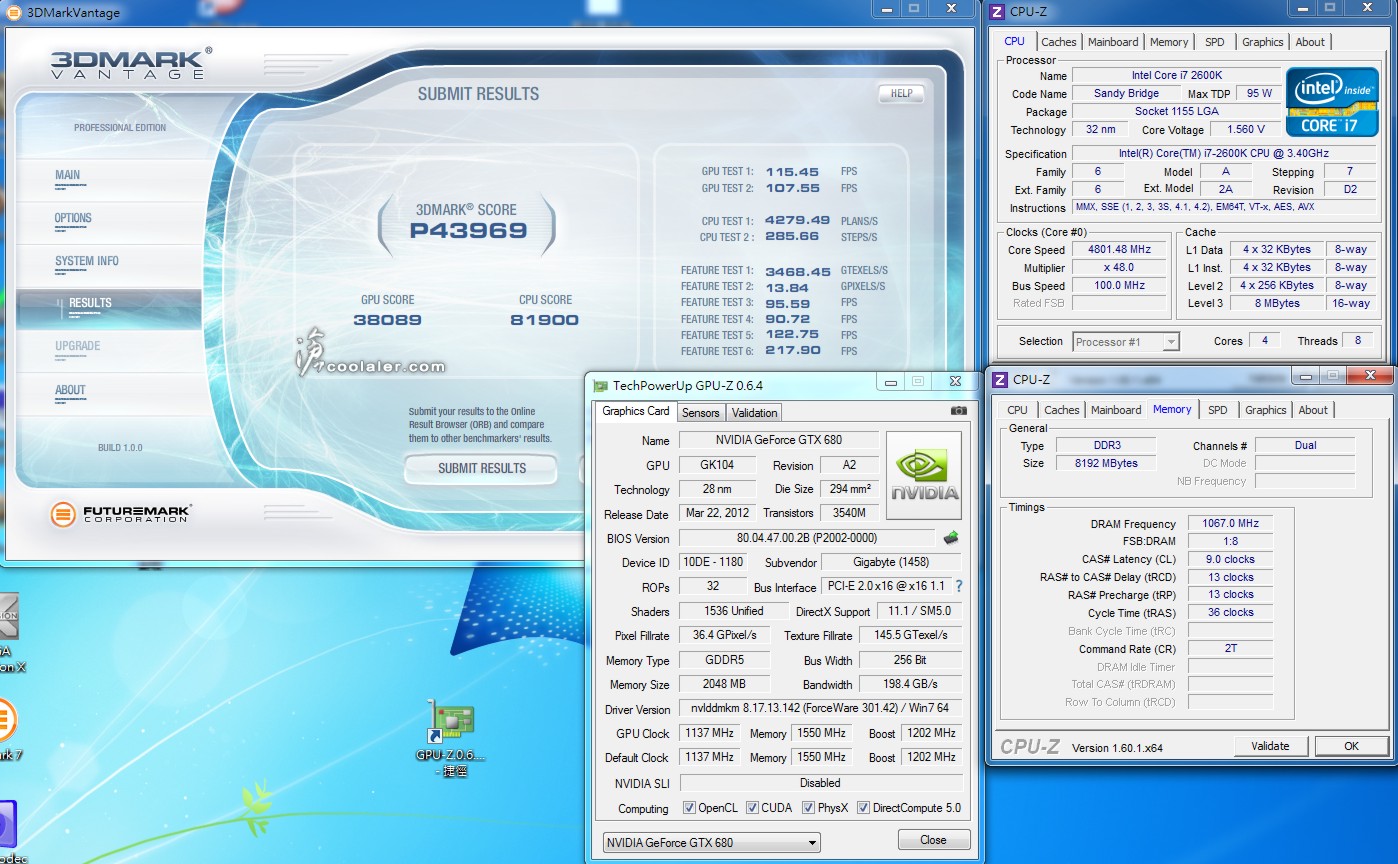Click the 3DMark Vantage title bar icon
Screen dimensions: 1398x864
(x=14, y=12)
